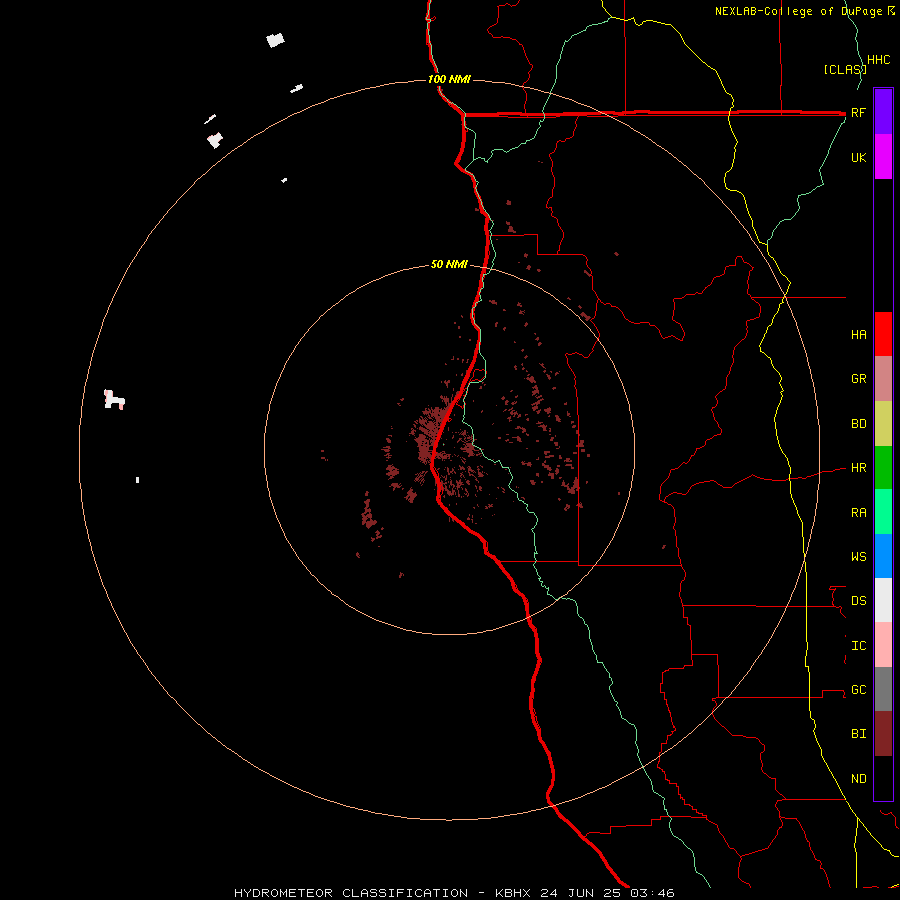This screenshot has width=900, height=900.
Task: Click the 50 NMI range ring label
Action: click(449, 264)
